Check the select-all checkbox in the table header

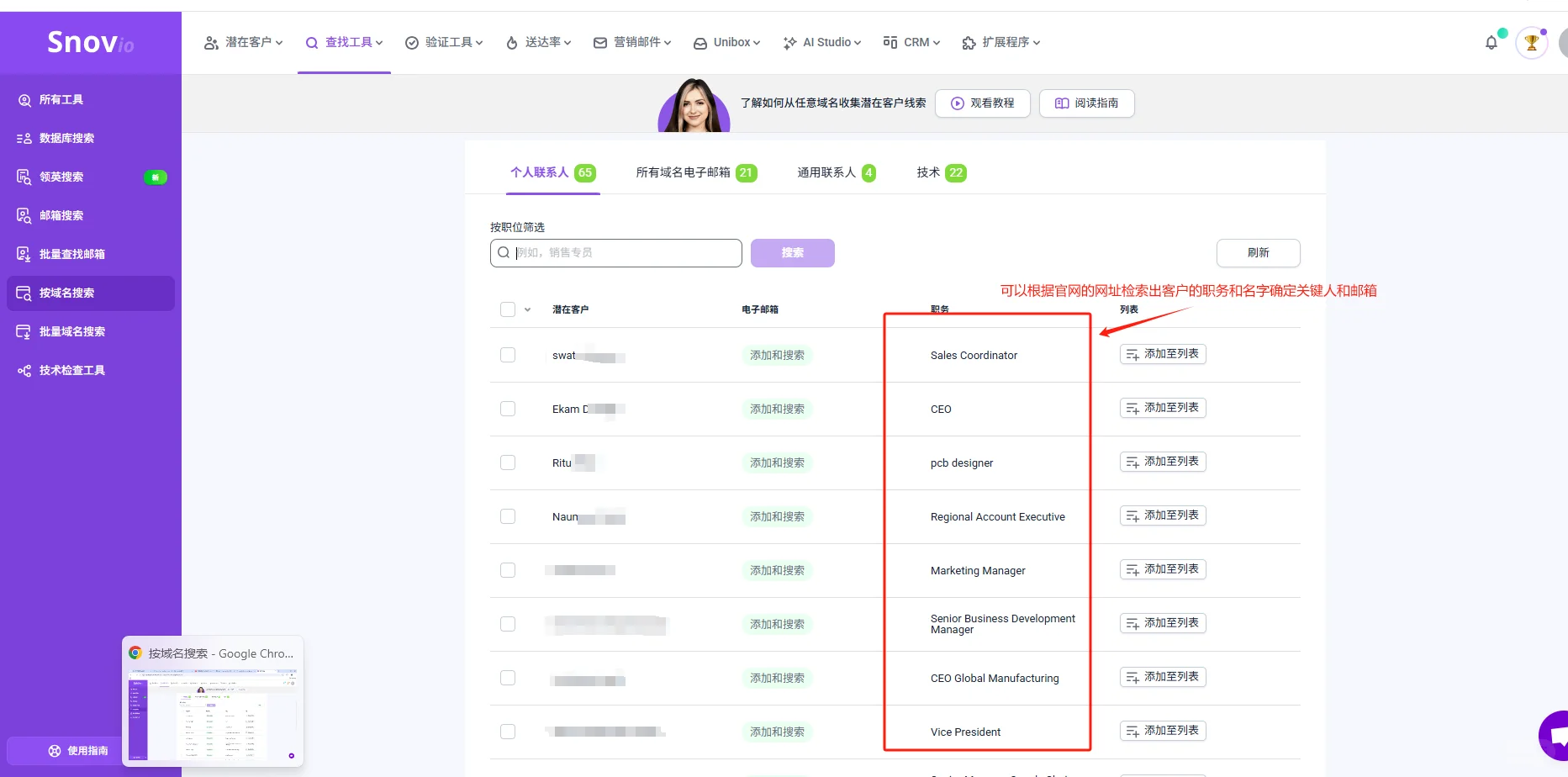[x=508, y=309]
